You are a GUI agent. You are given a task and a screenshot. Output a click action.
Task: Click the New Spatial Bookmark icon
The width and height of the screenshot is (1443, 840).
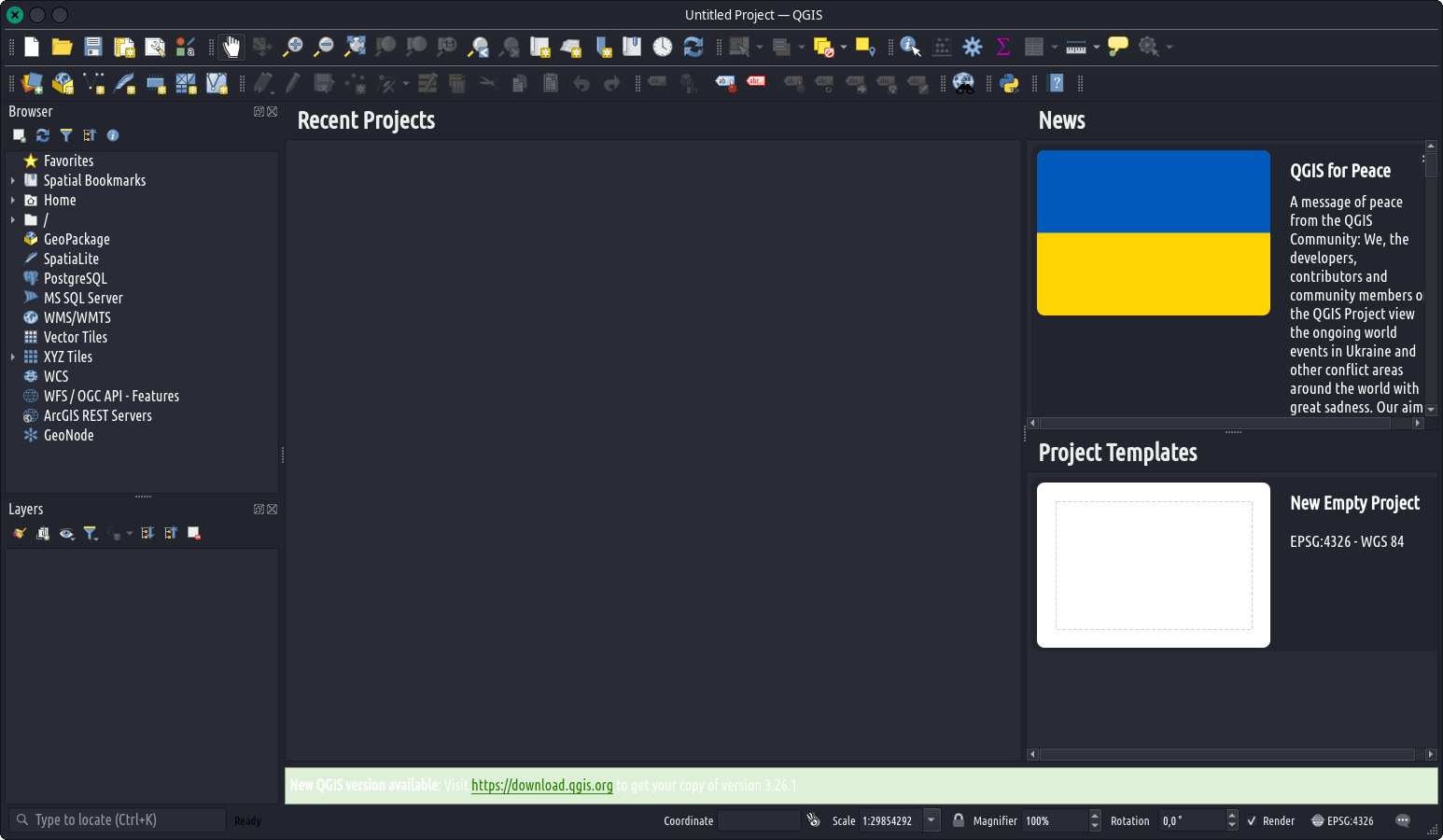click(x=602, y=47)
